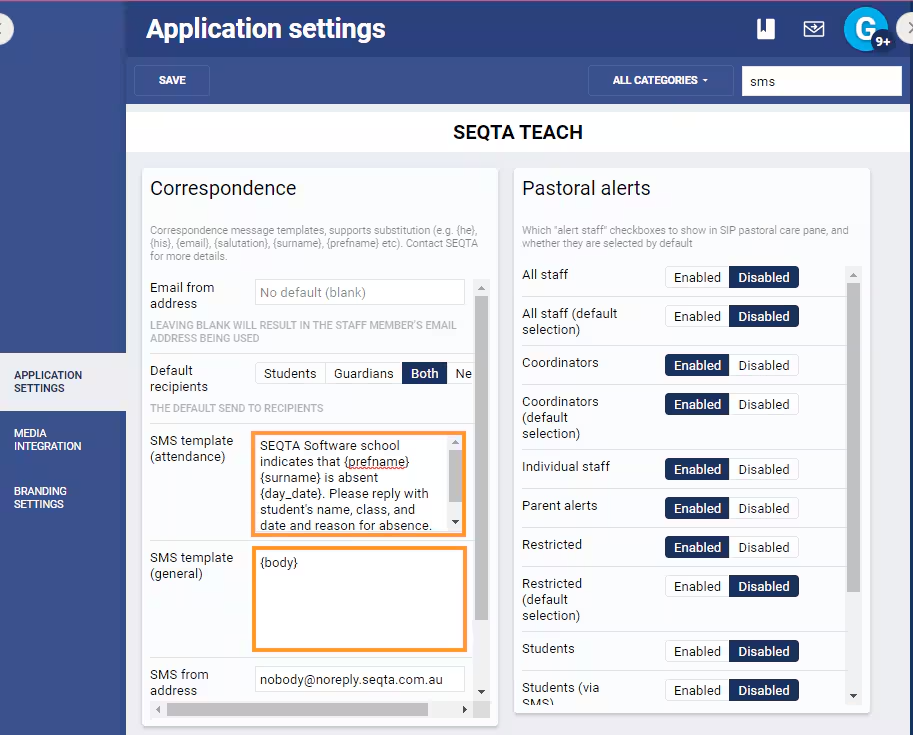Disable Individual staff alert
The height and width of the screenshot is (735, 913).
pos(763,469)
